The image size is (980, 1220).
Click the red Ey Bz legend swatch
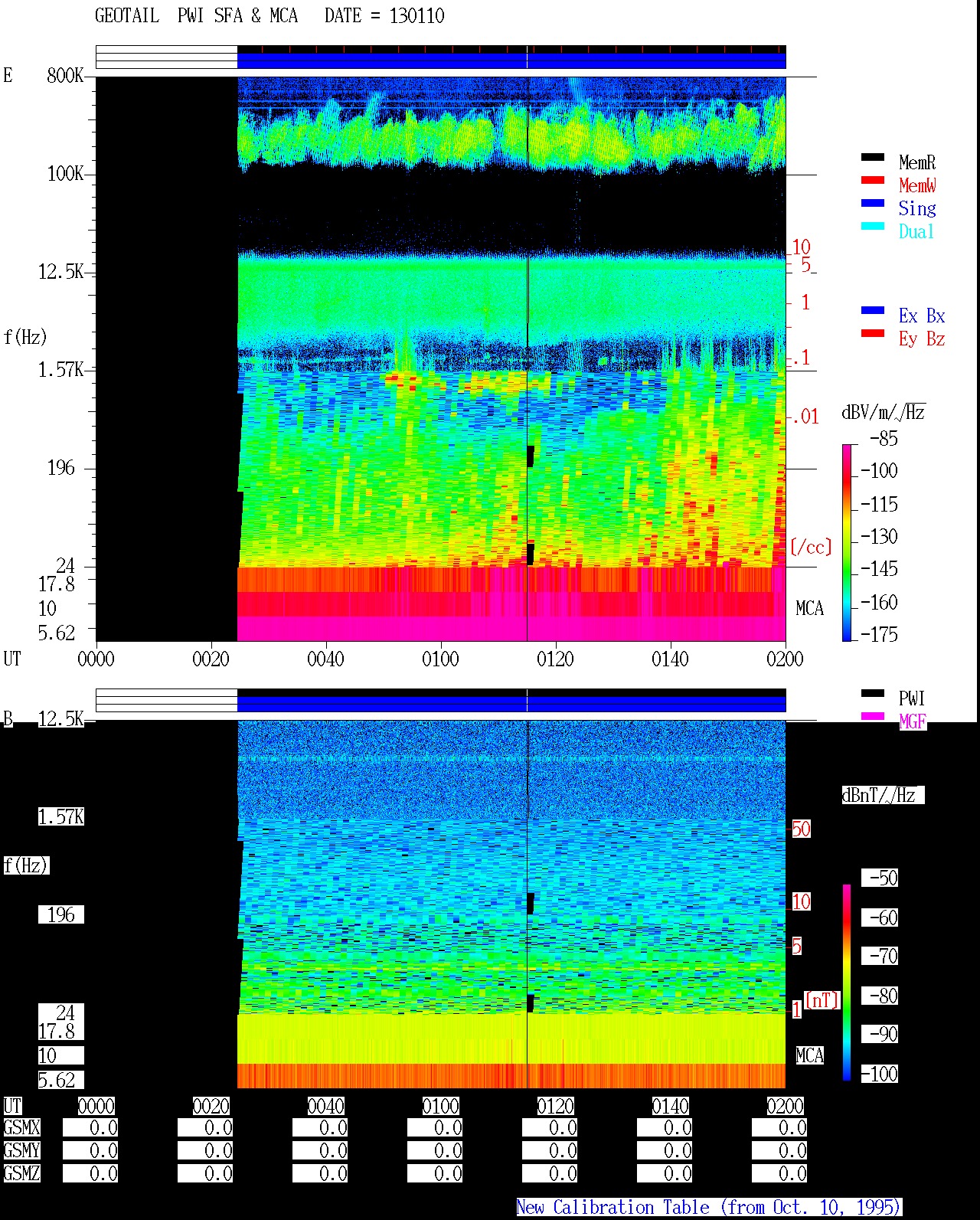pyautogui.click(x=873, y=333)
